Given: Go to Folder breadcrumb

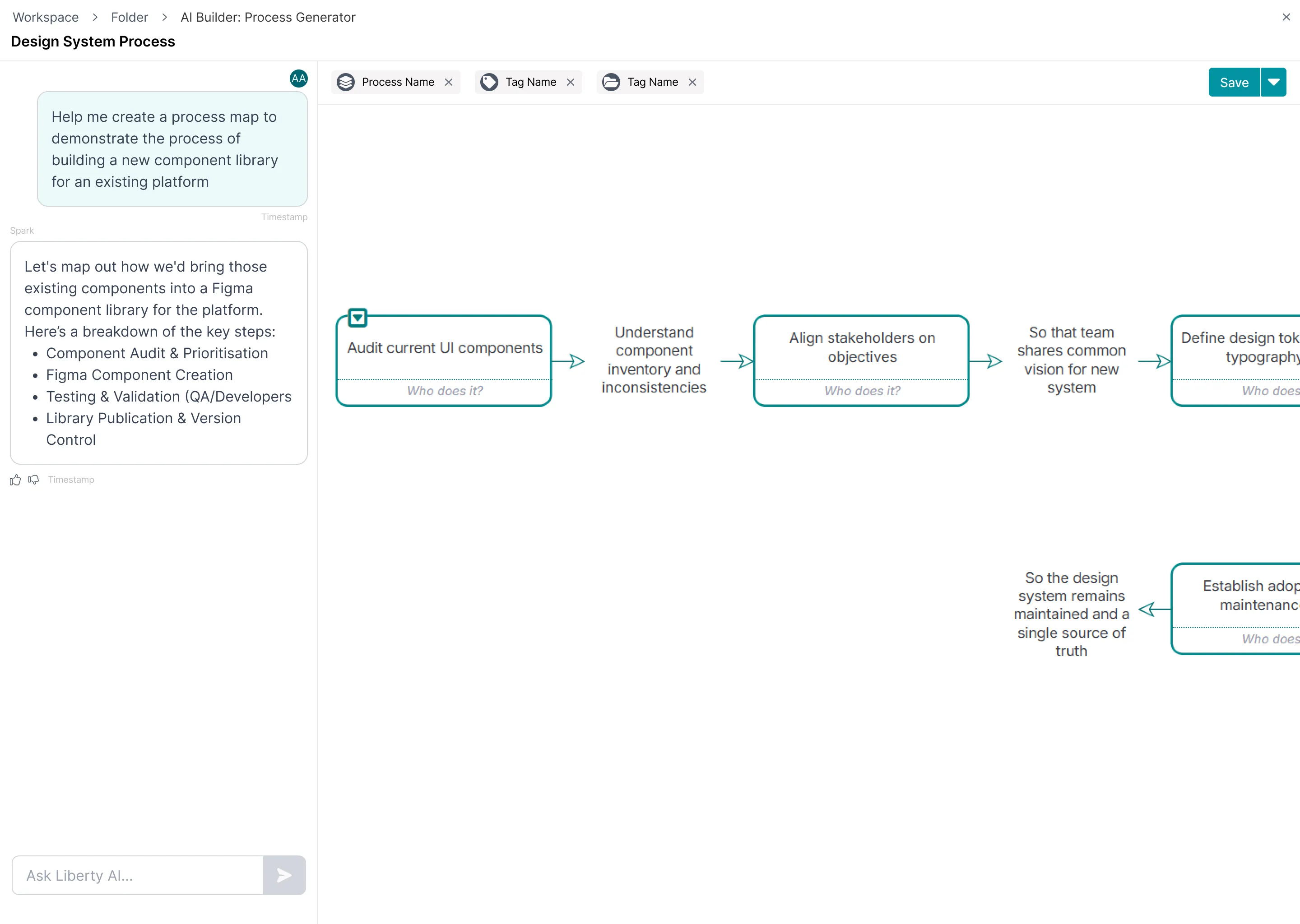Looking at the screenshot, I should [129, 17].
